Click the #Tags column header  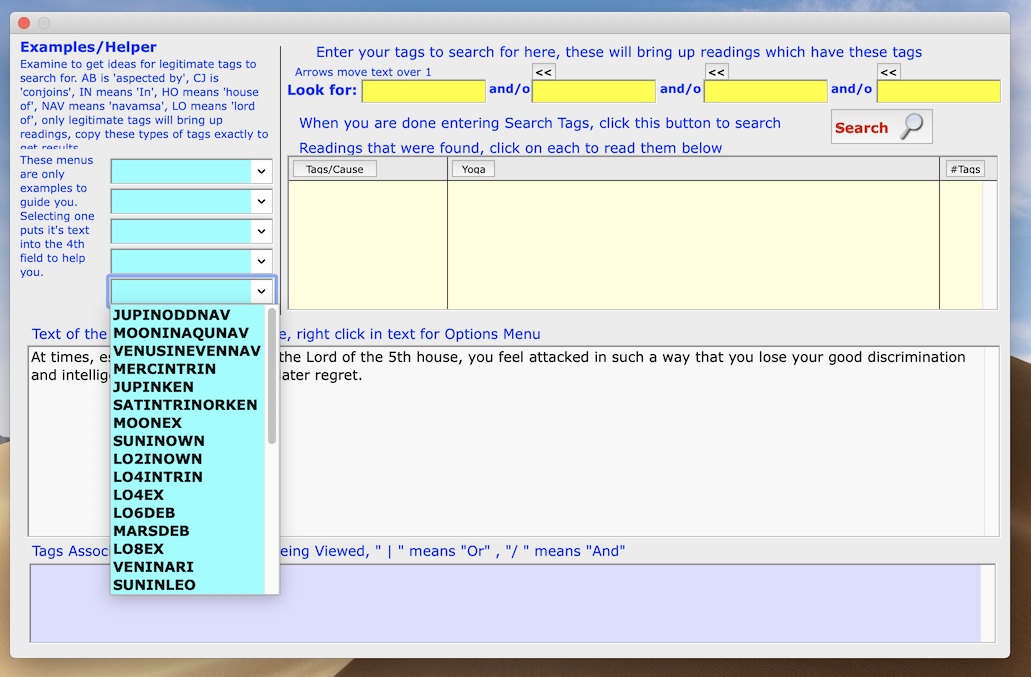964,169
